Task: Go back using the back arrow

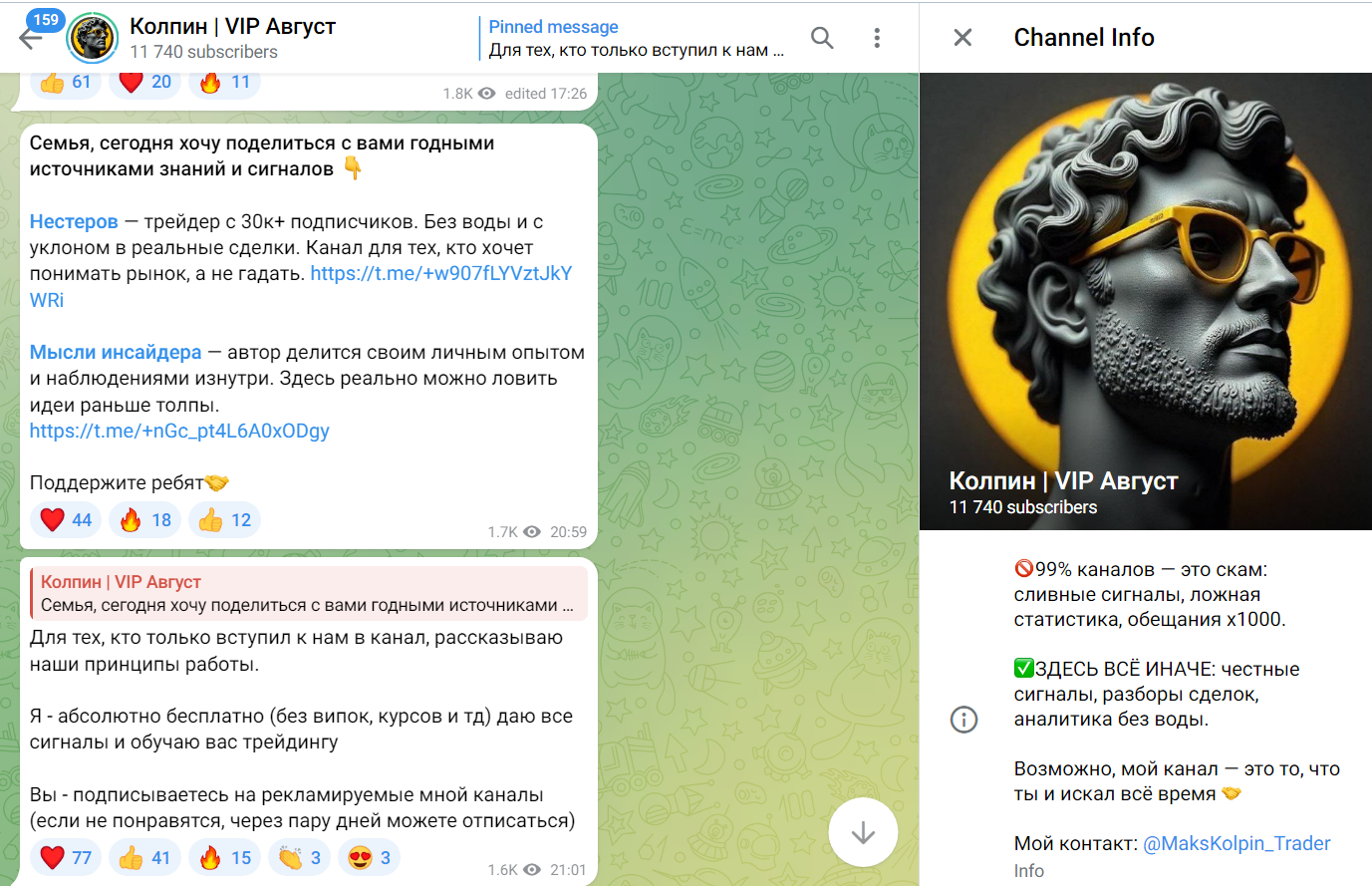Action: pos(32,37)
